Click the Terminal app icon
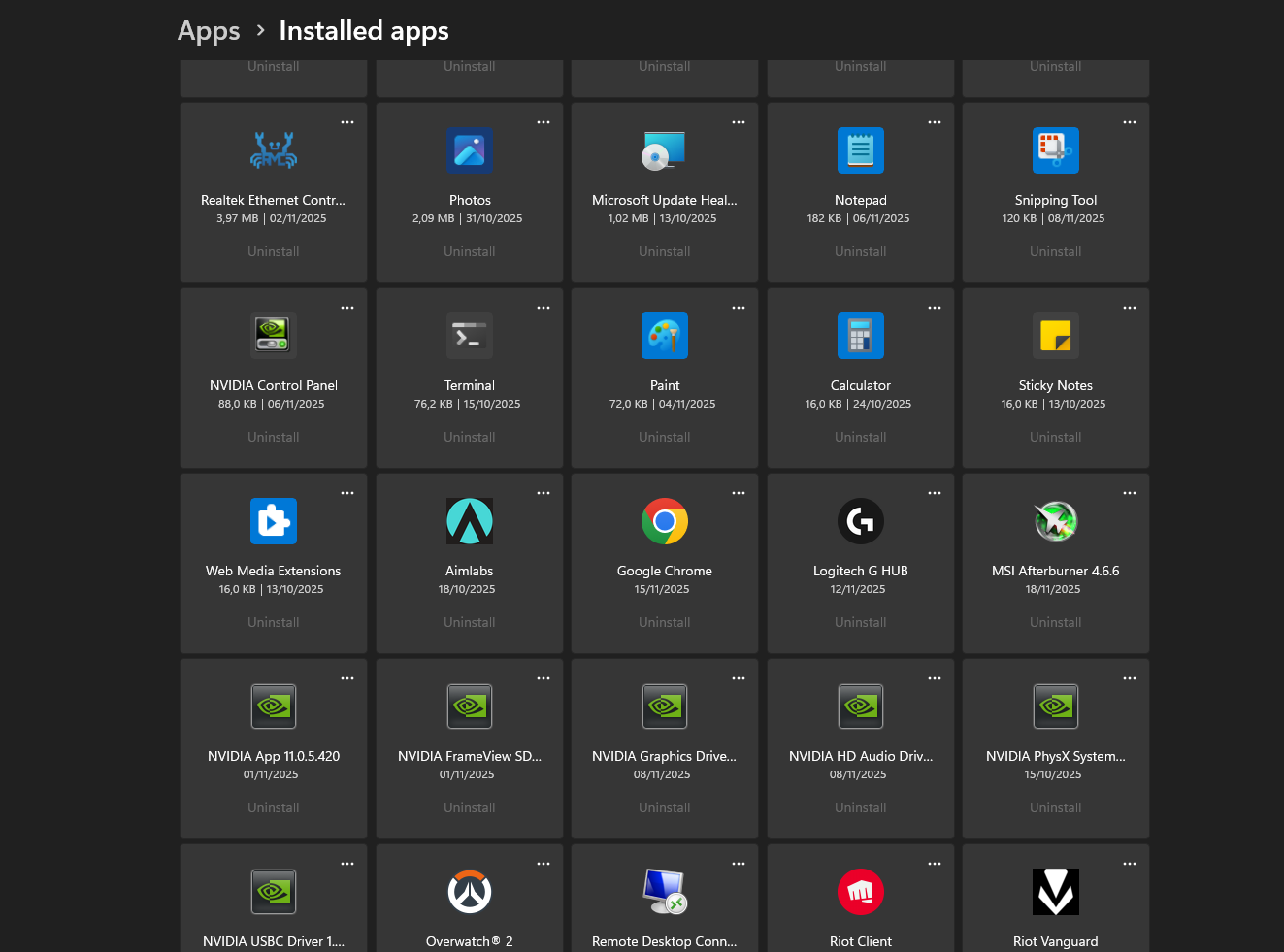The height and width of the screenshot is (952, 1284). coord(470,336)
